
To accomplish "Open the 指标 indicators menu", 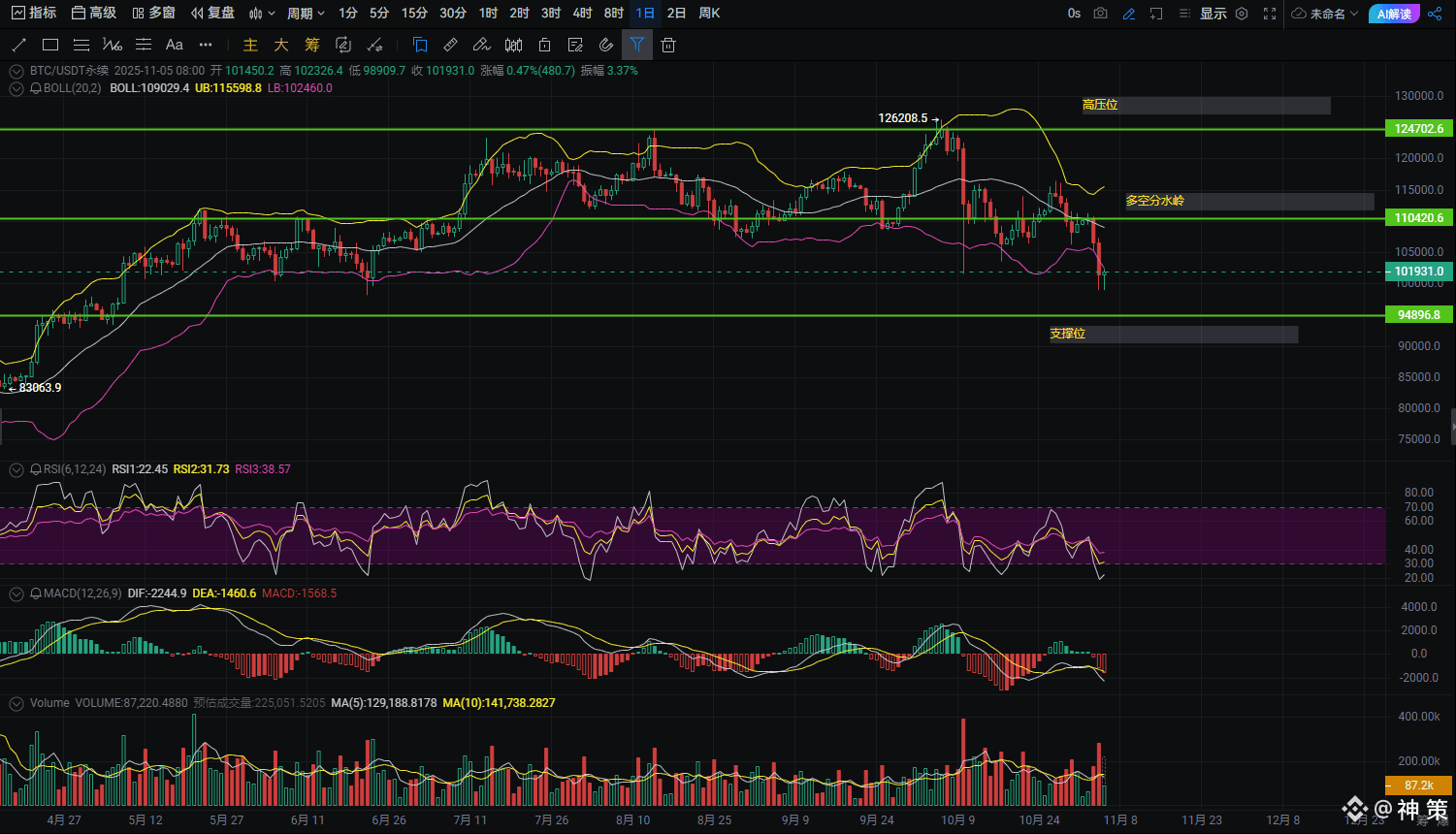I will click(x=34, y=14).
